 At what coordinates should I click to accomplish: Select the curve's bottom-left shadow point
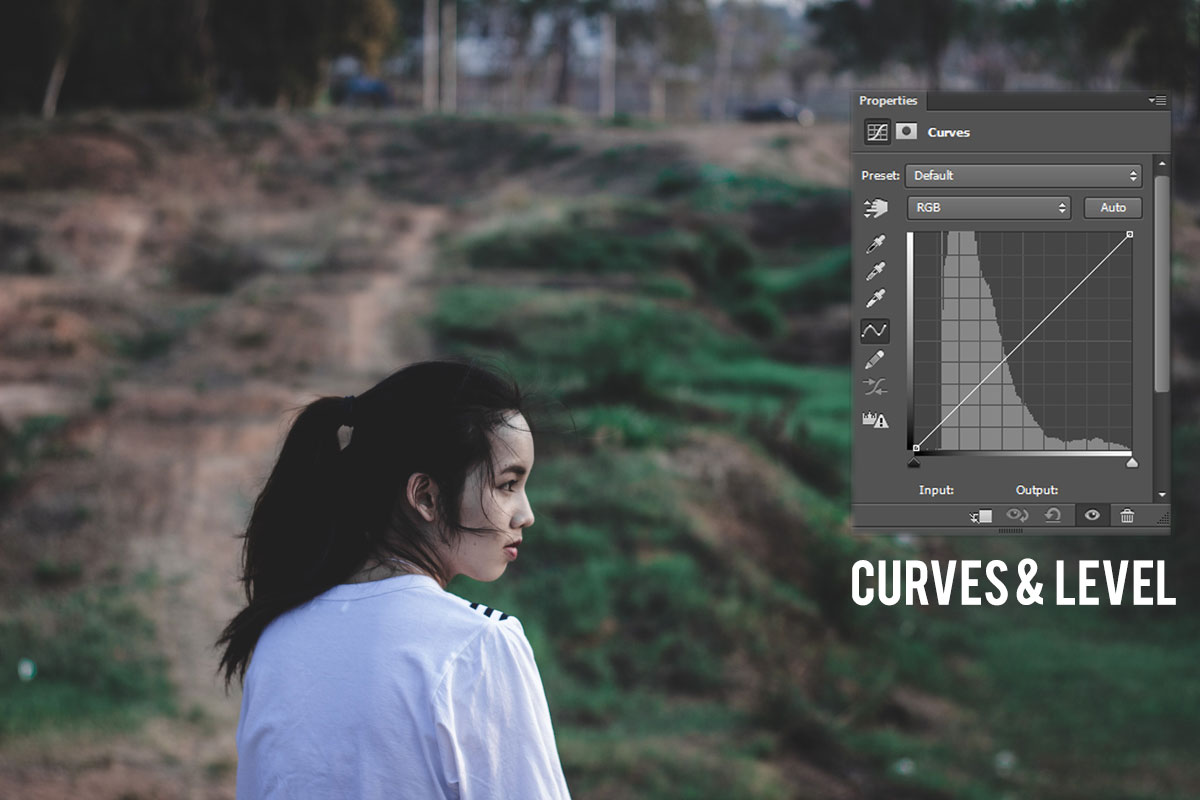(915, 448)
